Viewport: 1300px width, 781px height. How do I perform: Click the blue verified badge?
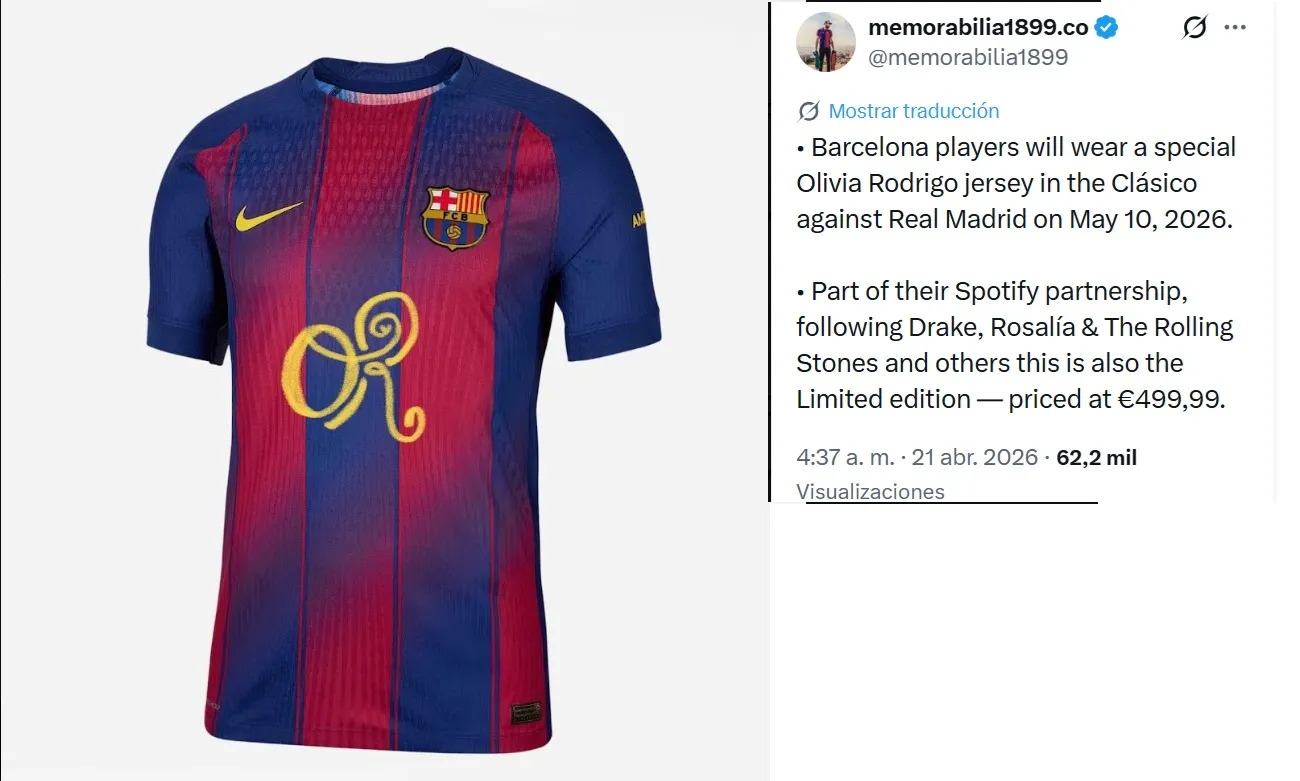[x=1105, y=28]
